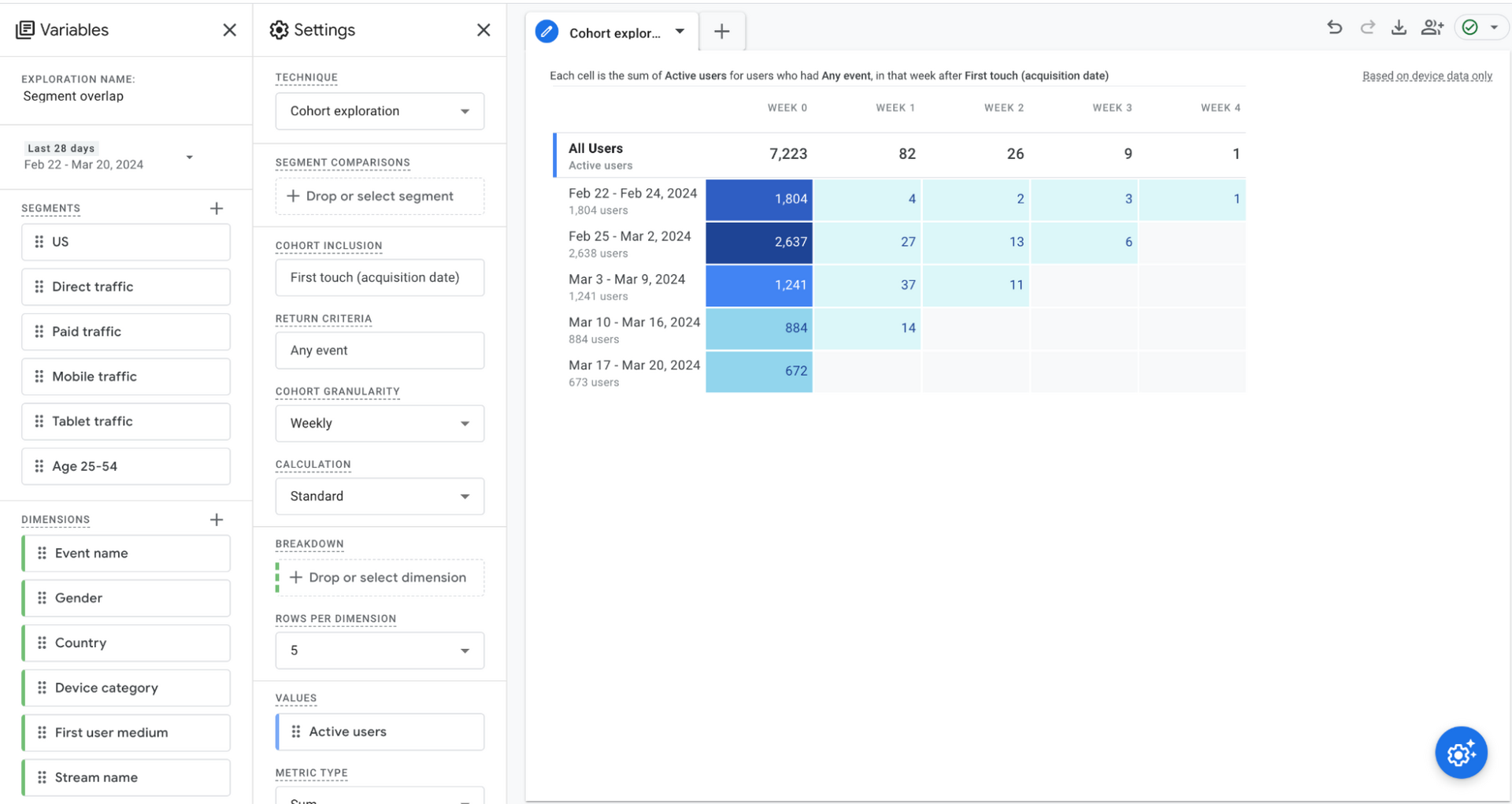This screenshot has height=804, width=1512.
Task: Open the Calculation Standard dropdown
Action: (380, 497)
